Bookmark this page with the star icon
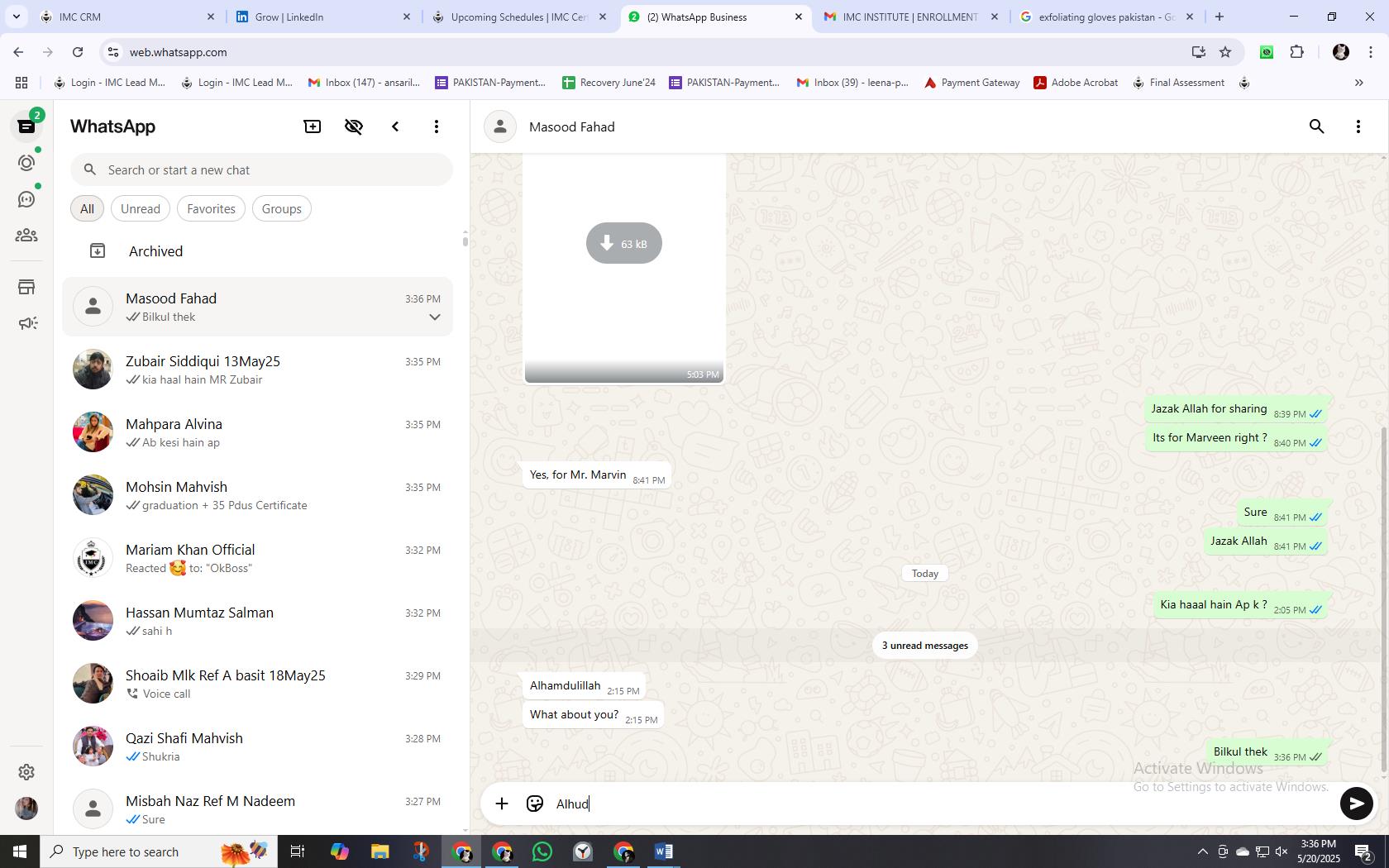1389x868 pixels. (x=1225, y=52)
